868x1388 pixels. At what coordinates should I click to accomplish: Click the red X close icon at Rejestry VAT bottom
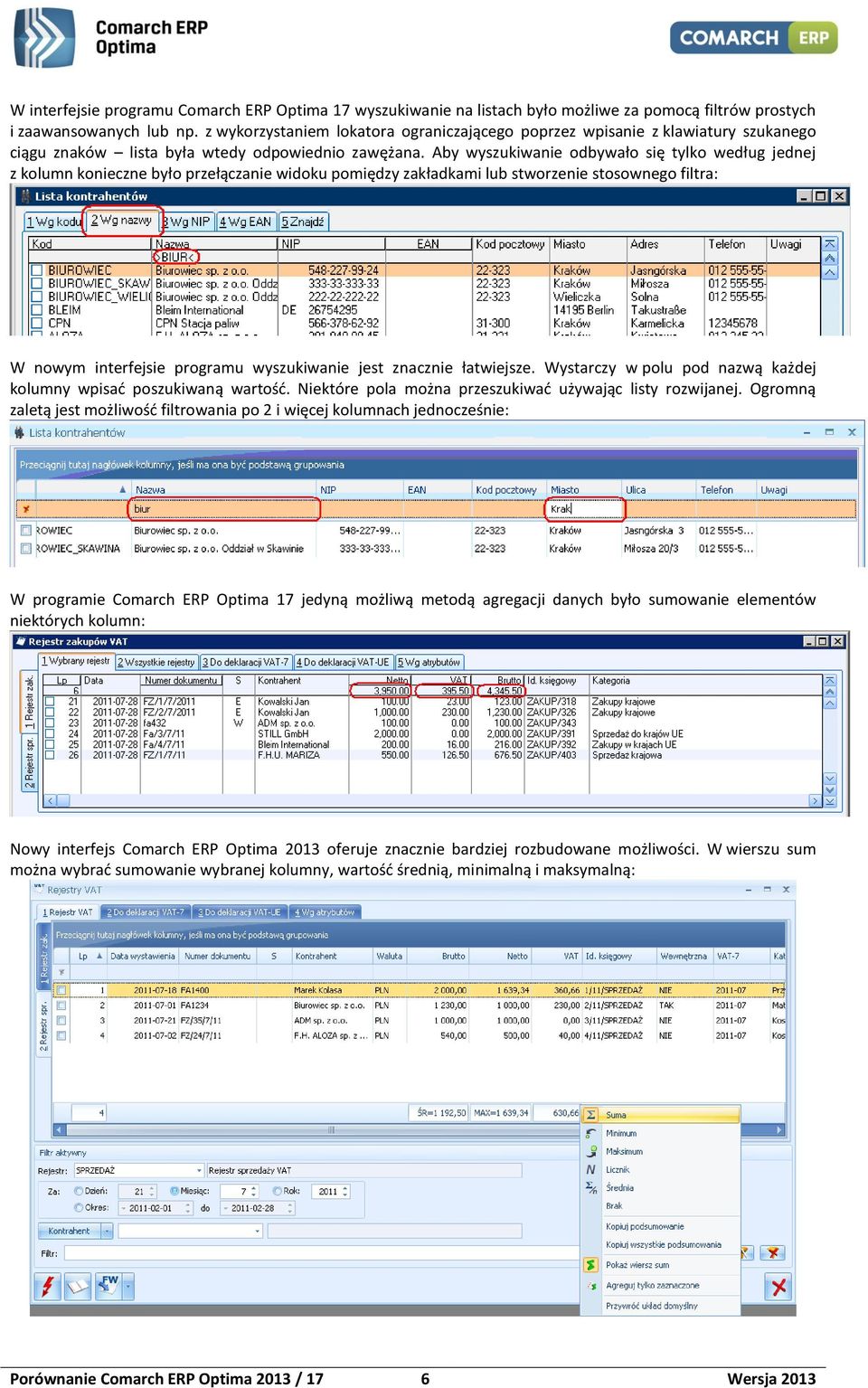[778, 1285]
